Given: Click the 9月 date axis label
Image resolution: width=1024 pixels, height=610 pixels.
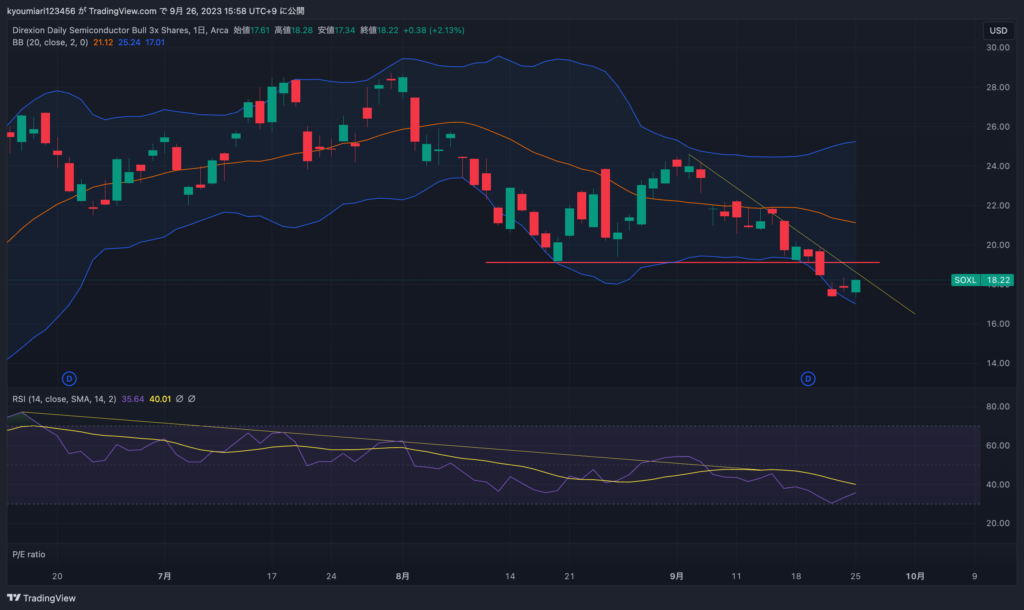Looking at the screenshot, I should (677, 576).
